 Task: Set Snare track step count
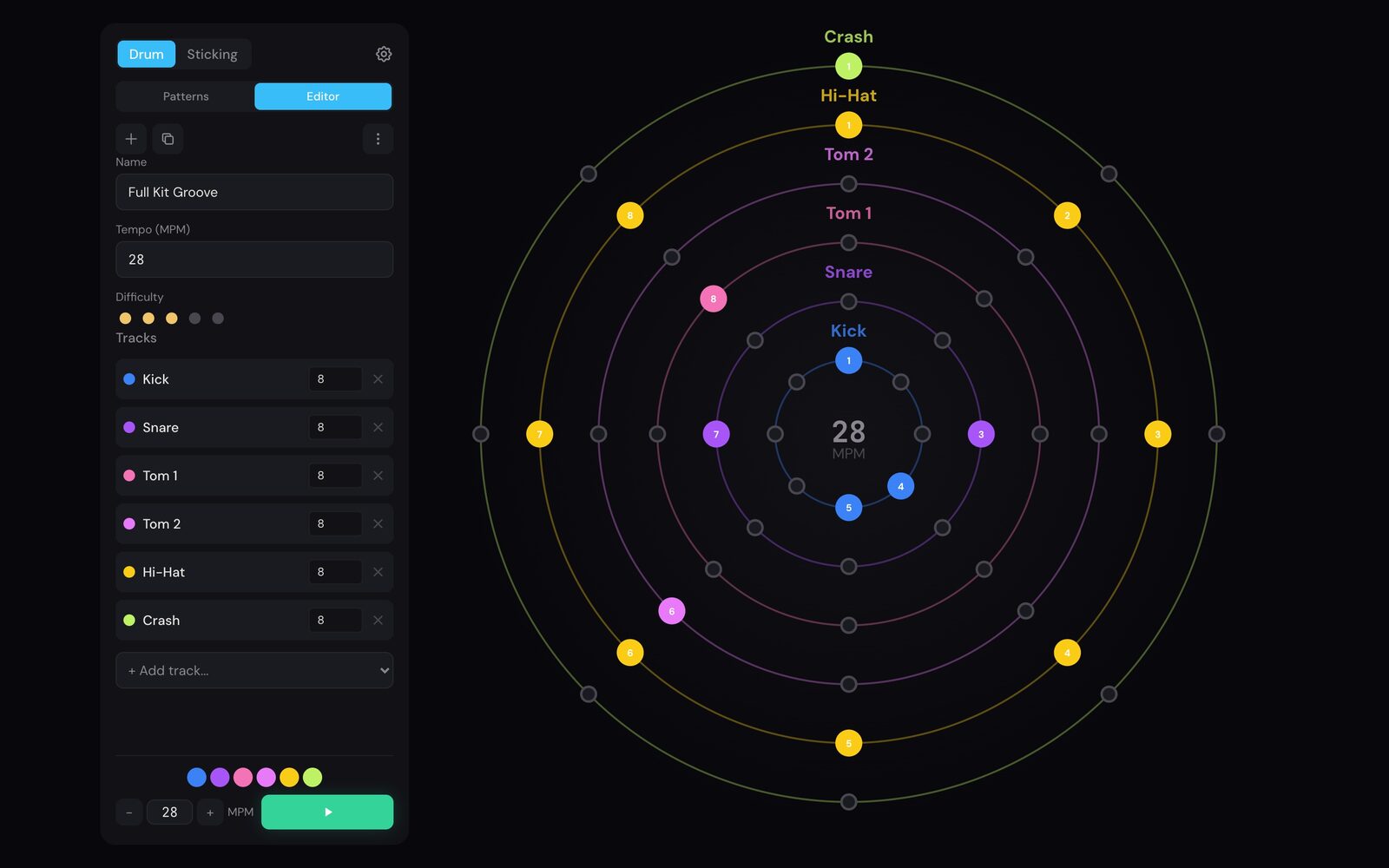[x=335, y=427]
